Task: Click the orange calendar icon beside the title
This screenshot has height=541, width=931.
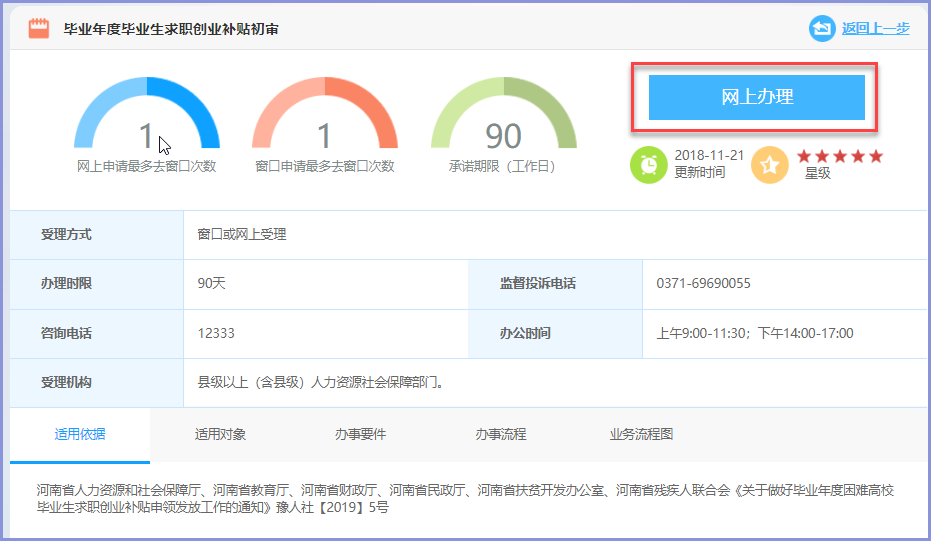Action: 39,29
